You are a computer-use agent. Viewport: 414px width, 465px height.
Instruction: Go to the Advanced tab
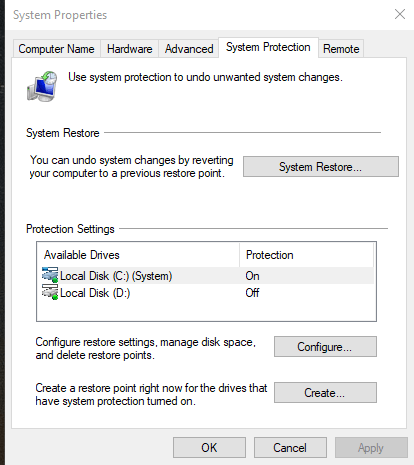tap(189, 49)
